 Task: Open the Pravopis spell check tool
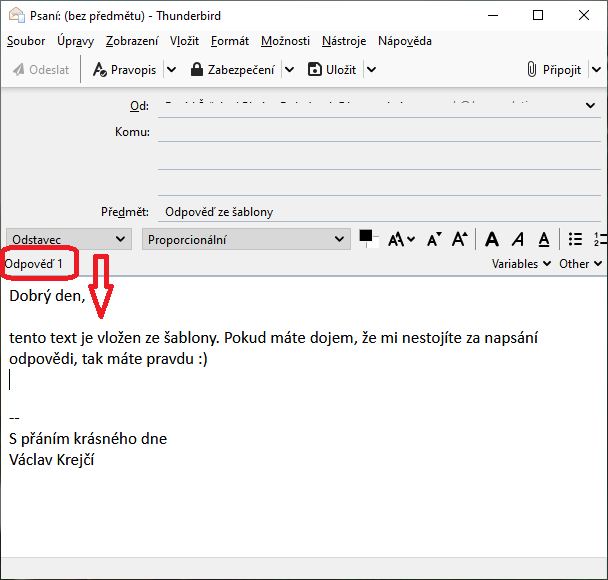coord(124,70)
